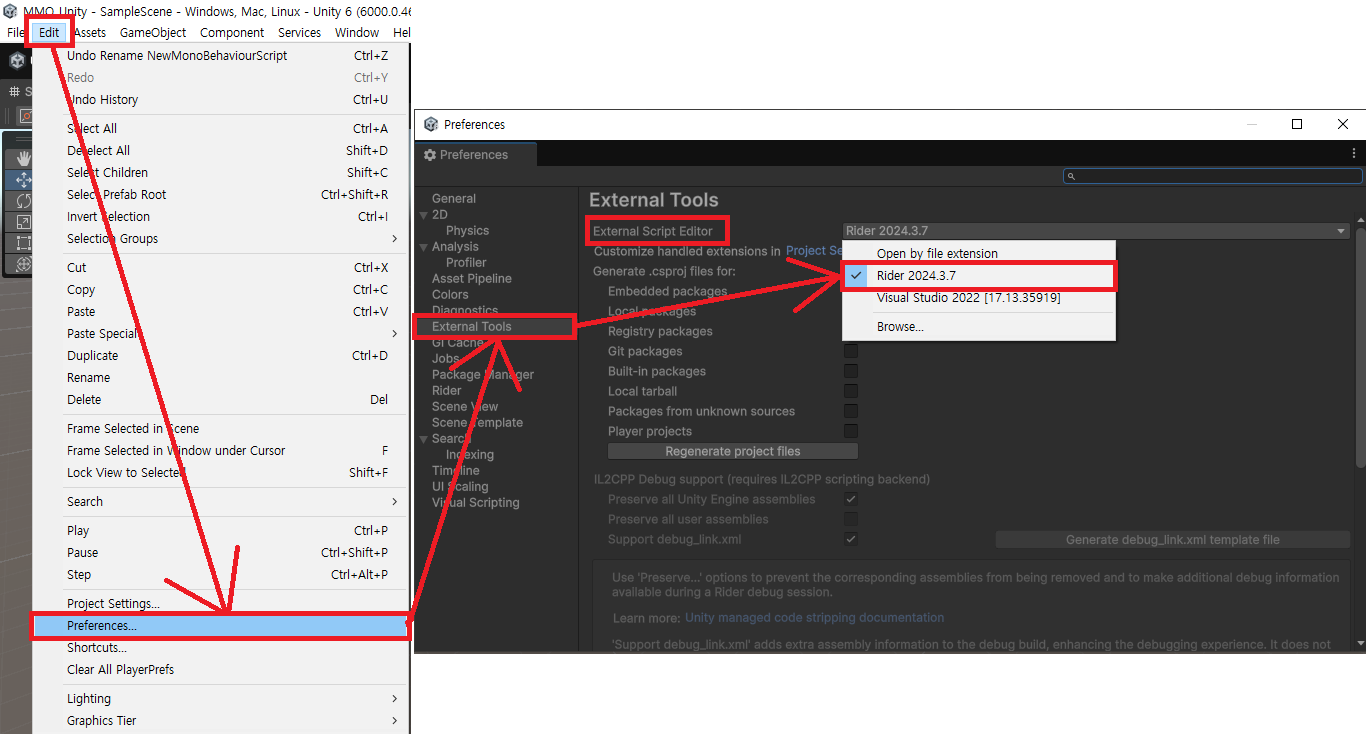Click Generate debug_link.xml template file button
Screen dimensions: 1366x734
click(x=1172, y=539)
